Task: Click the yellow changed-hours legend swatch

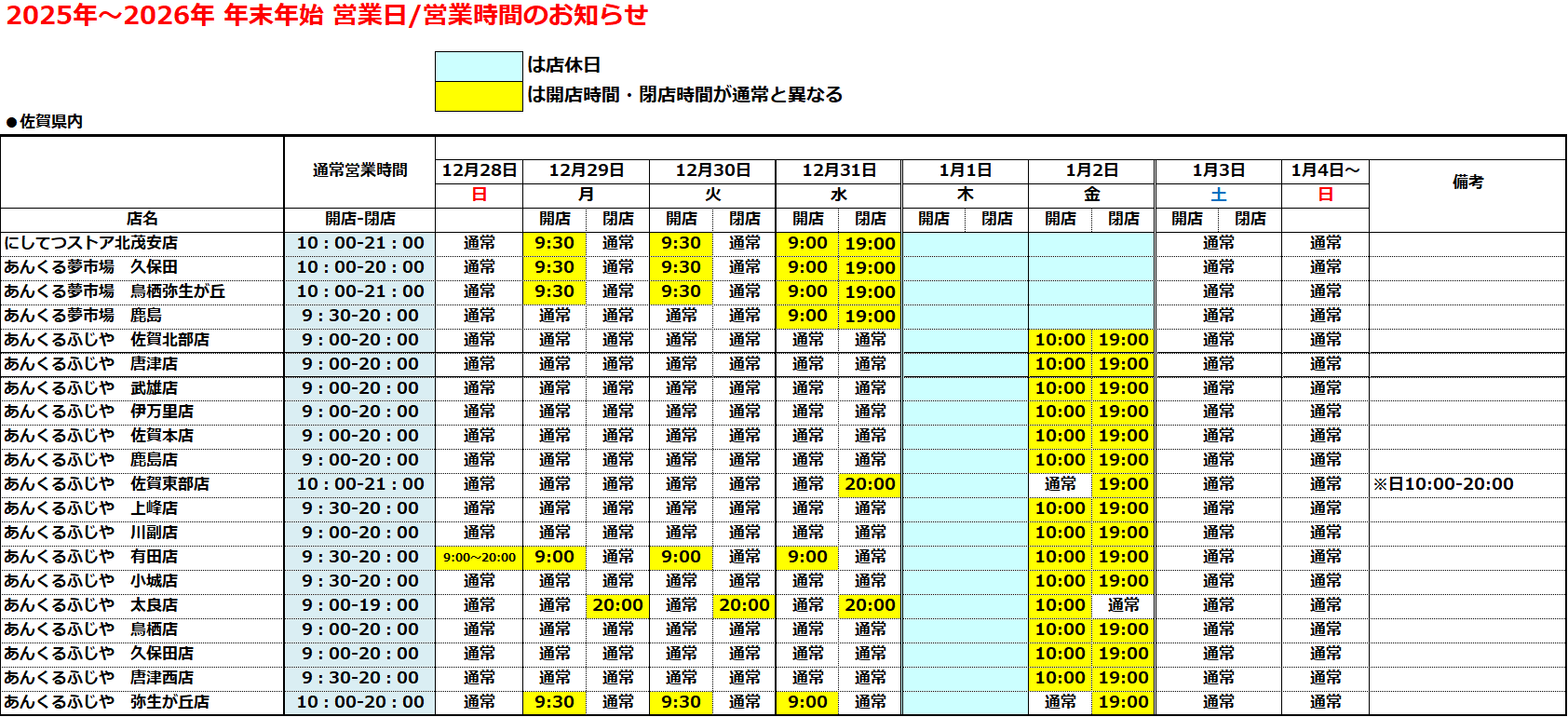Action: tap(479, 96)
